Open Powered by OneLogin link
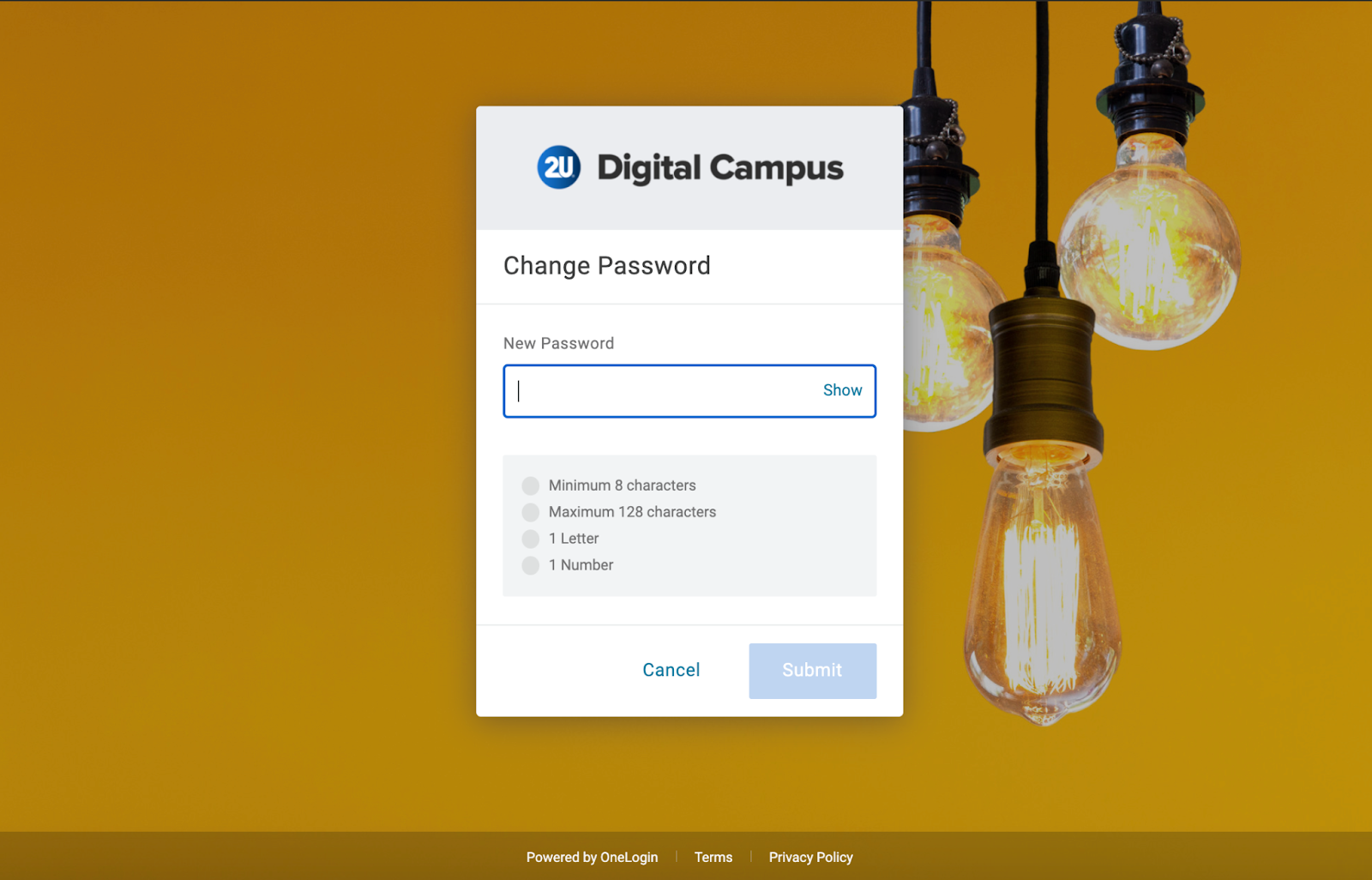Image resolution: width=1372 pixels, height=880 pixels. [x=593, y=857]
